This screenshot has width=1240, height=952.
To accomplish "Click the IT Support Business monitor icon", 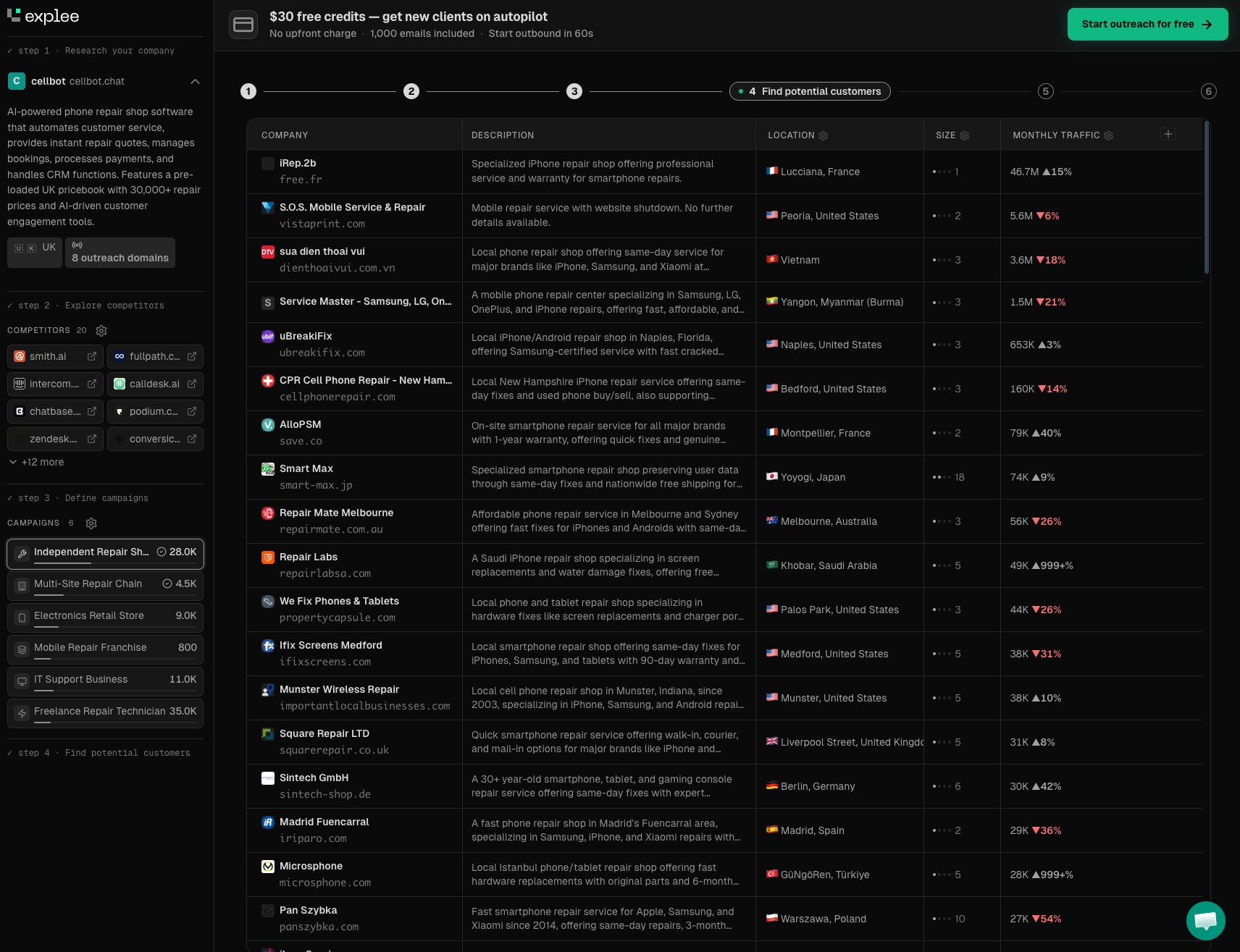I will [22, 681].
